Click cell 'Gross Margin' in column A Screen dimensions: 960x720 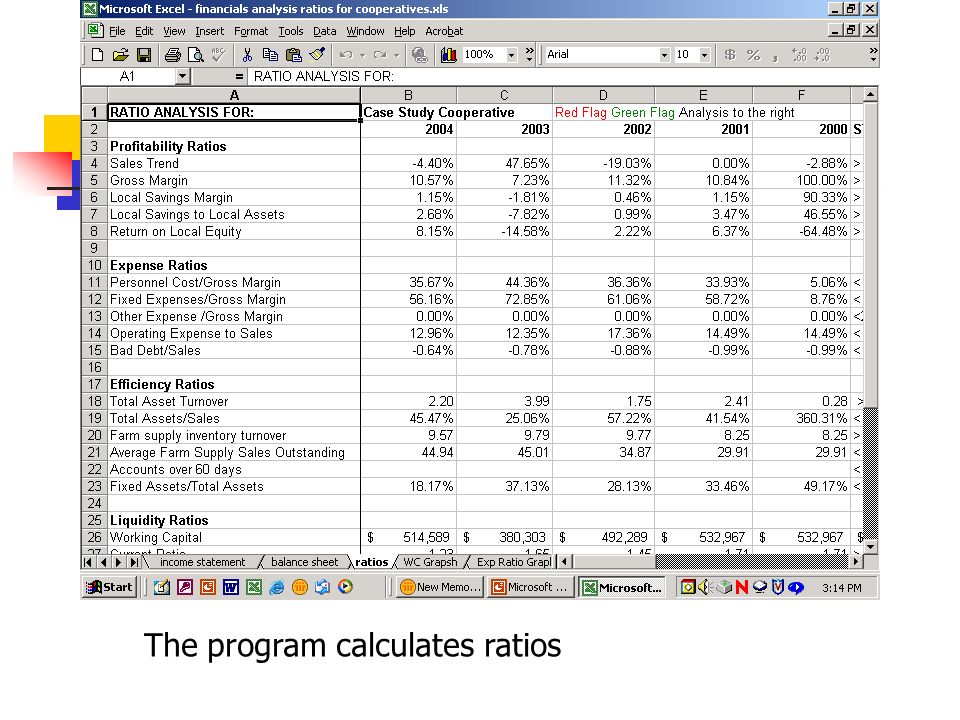click(x=234, y=181)
